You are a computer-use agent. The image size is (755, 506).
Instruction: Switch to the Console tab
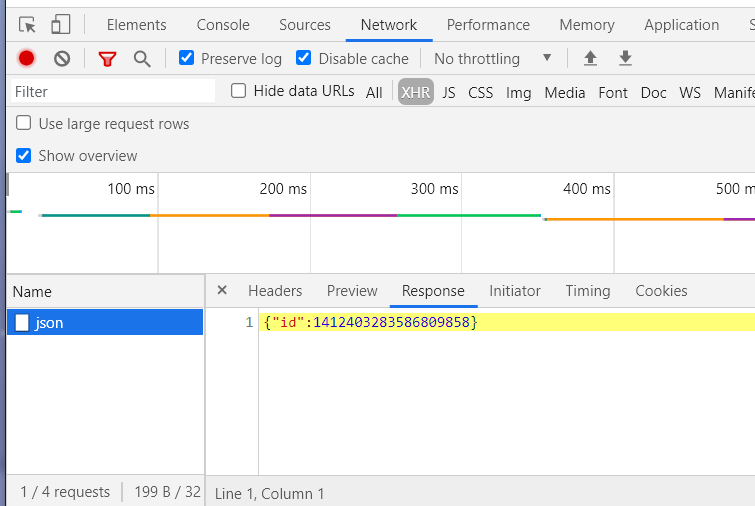coord(223,25)
